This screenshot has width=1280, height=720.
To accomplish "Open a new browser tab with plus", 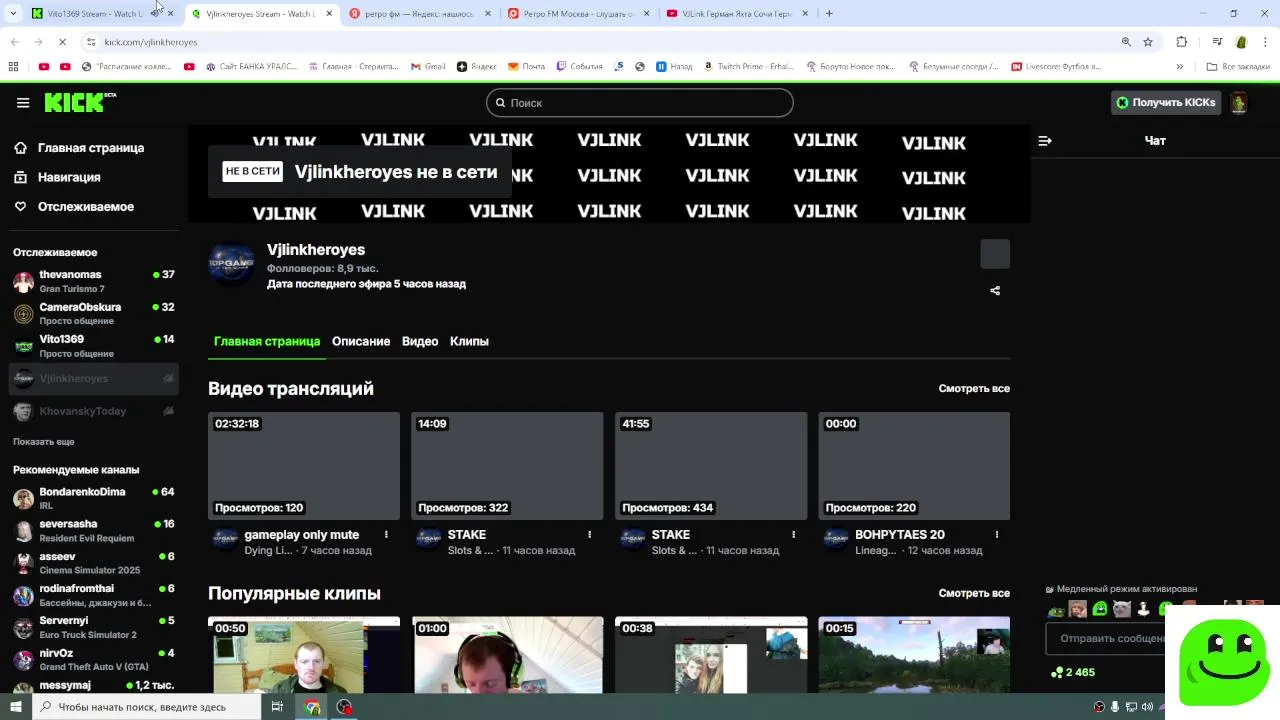I will (829, 13).
